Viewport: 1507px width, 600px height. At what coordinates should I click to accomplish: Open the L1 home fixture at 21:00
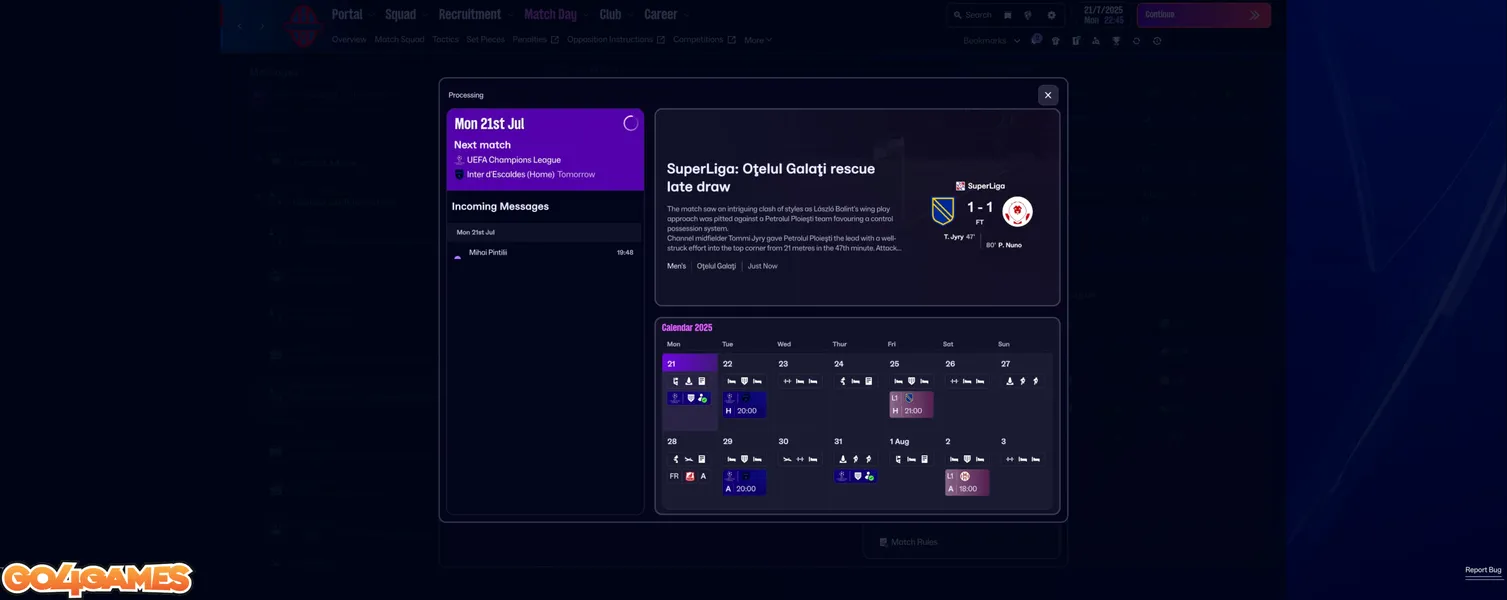coord(911,404)
